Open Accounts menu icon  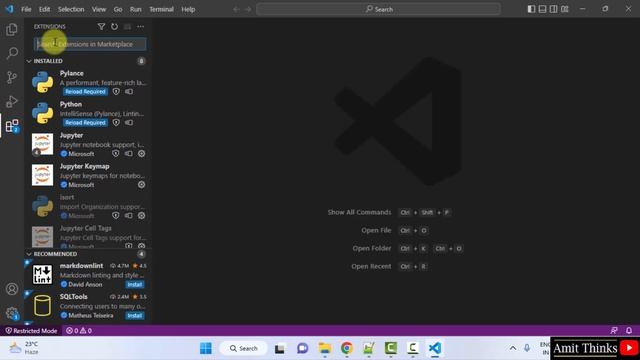(12, 289)
